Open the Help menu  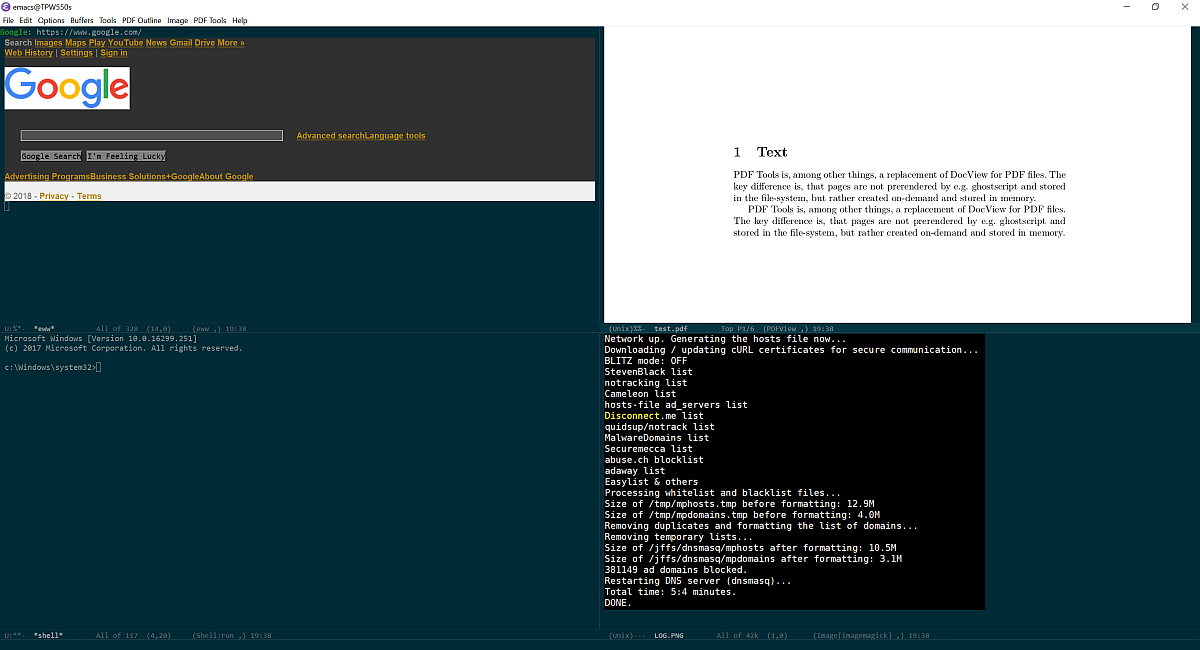coord(240,20)
